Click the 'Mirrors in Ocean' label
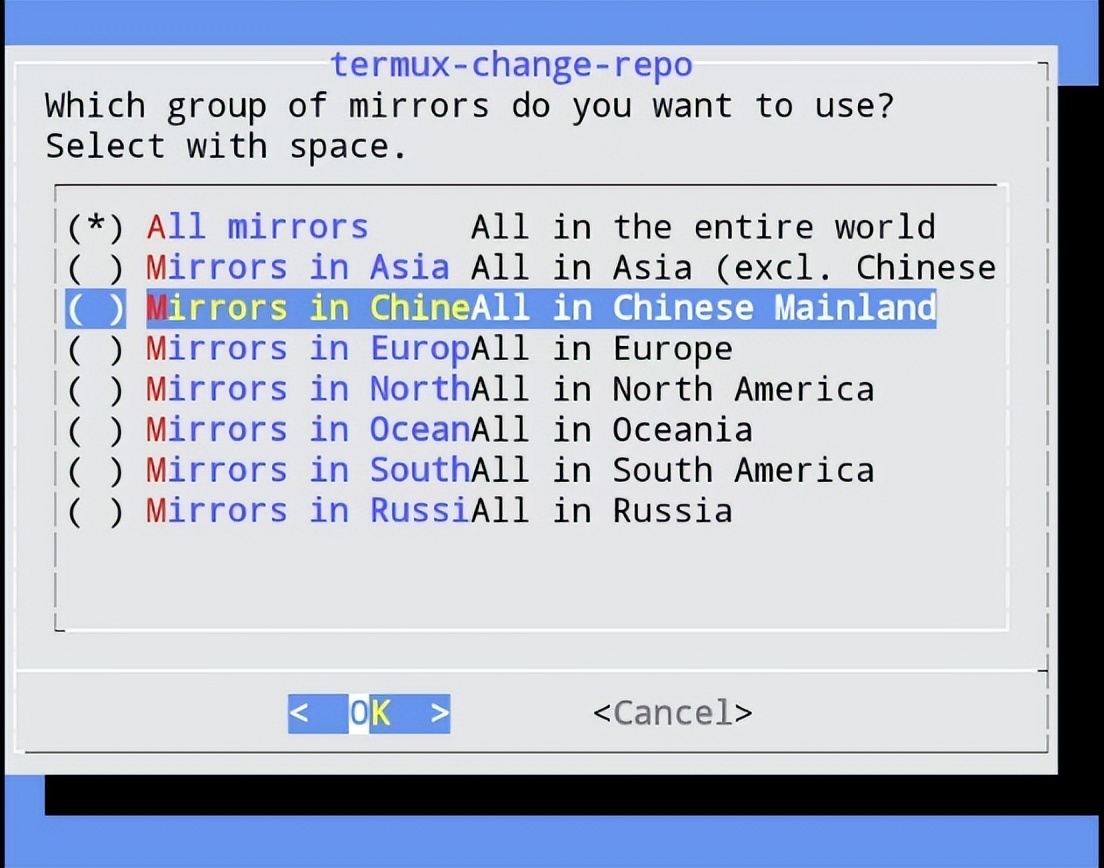The width and height of the screenshot is (1104, 868). tap(308, 430)
